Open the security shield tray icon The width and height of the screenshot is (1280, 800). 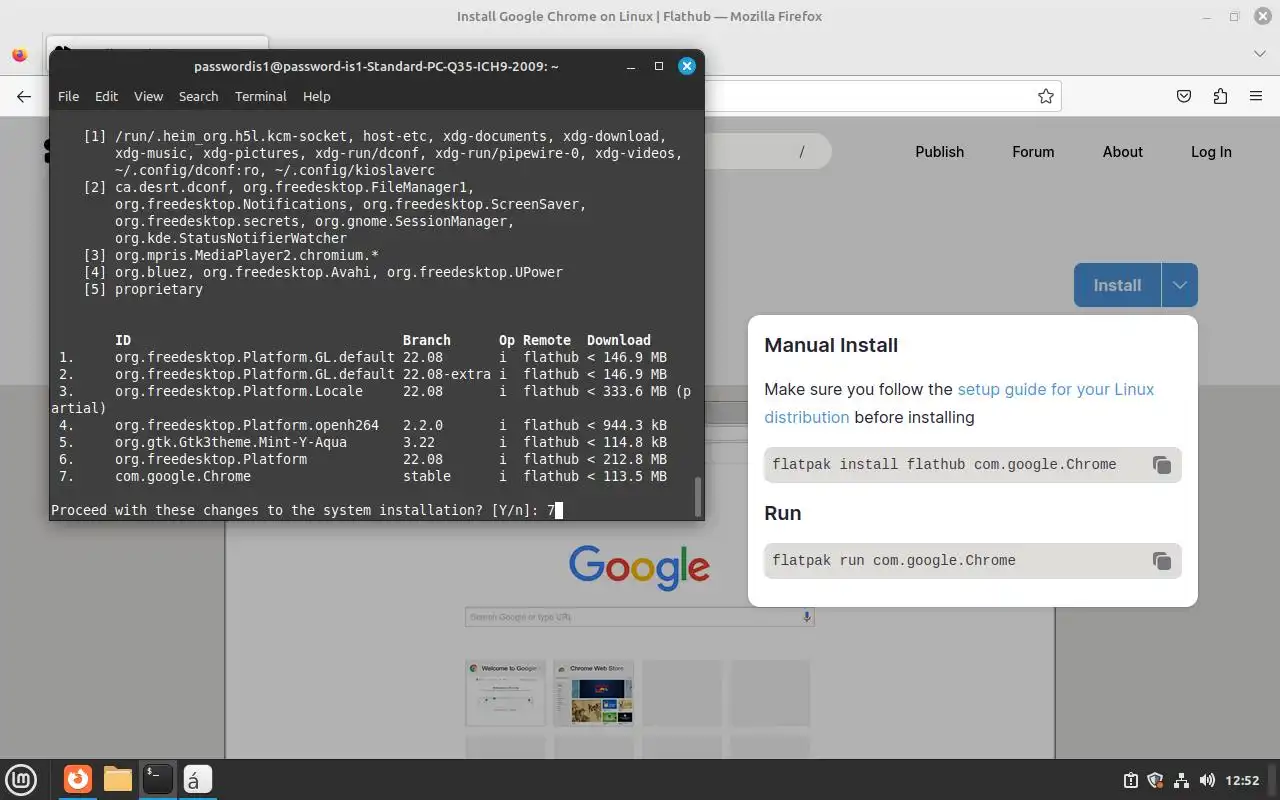[1155, 780]
